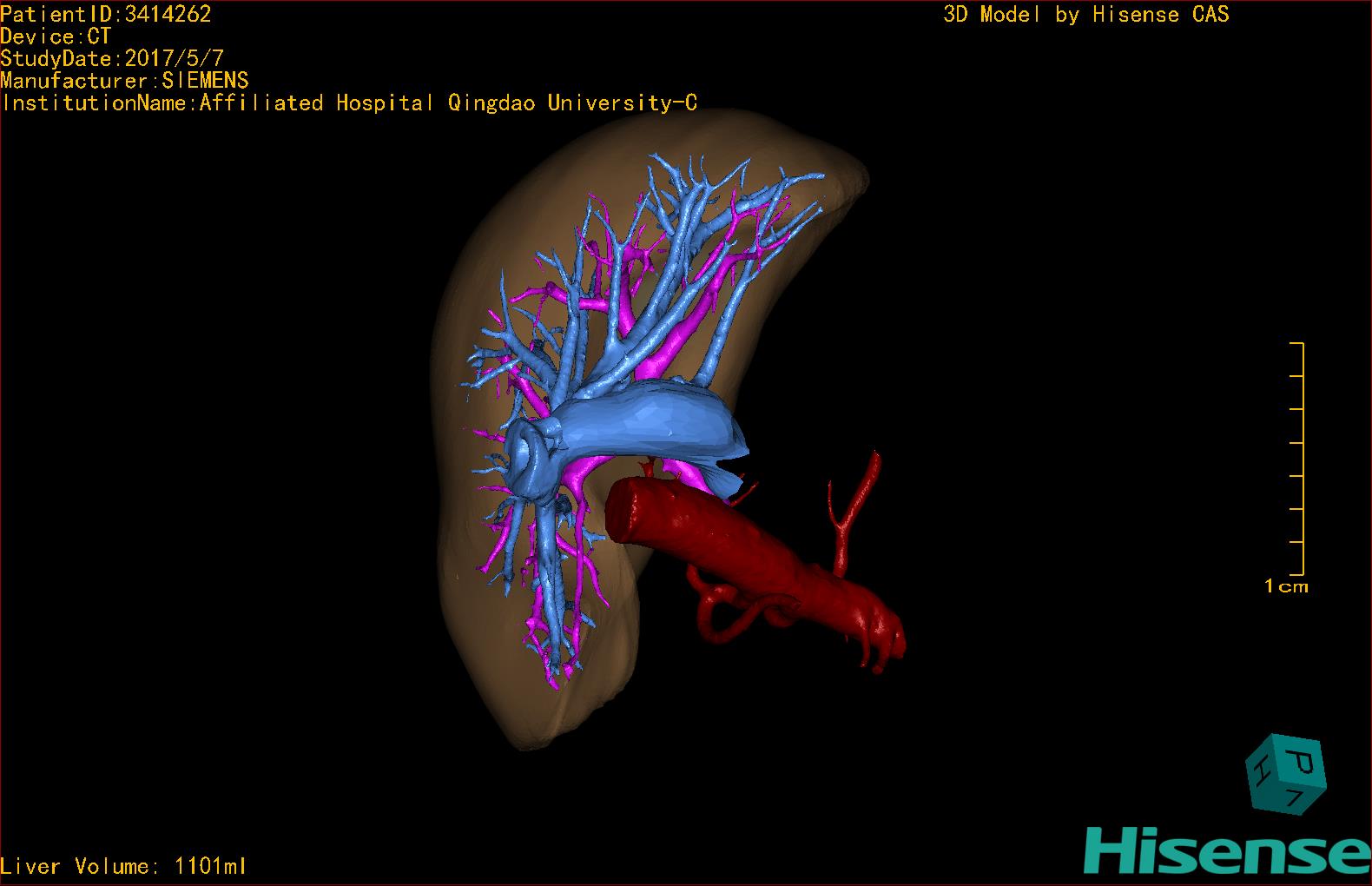Click the "PatientID:3414262" text

click(x=106, y=14)
